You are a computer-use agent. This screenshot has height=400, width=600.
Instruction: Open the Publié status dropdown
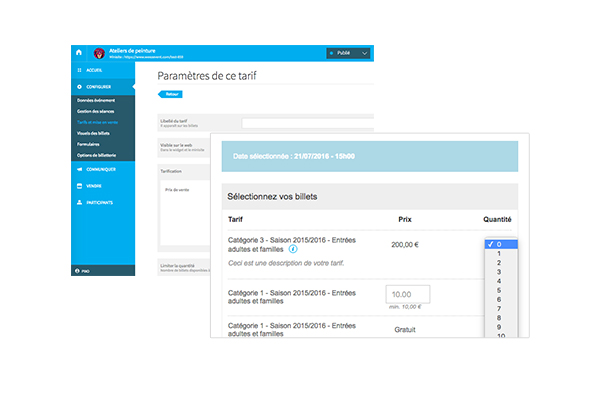(x=348, y=53)
